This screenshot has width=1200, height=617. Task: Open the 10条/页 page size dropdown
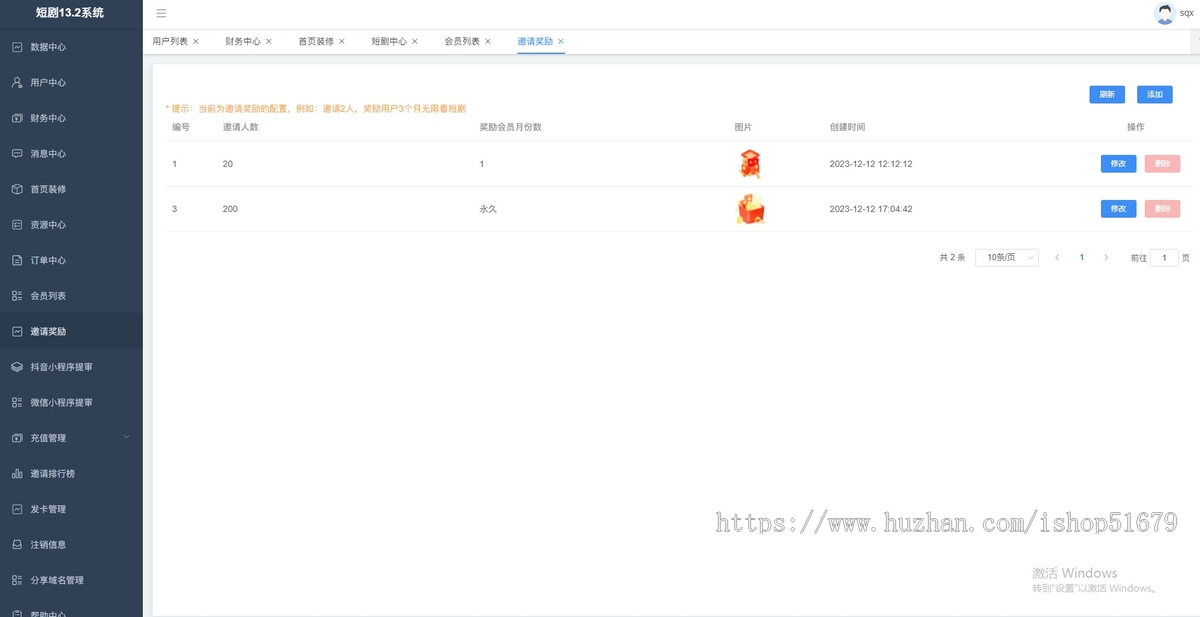tap(1007, 257)
